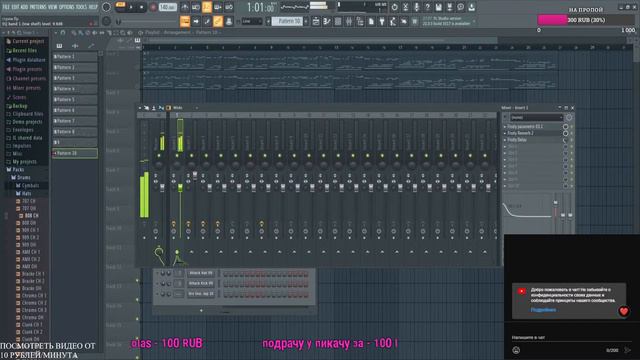Open the TOOLS menu

pos(81,7)
